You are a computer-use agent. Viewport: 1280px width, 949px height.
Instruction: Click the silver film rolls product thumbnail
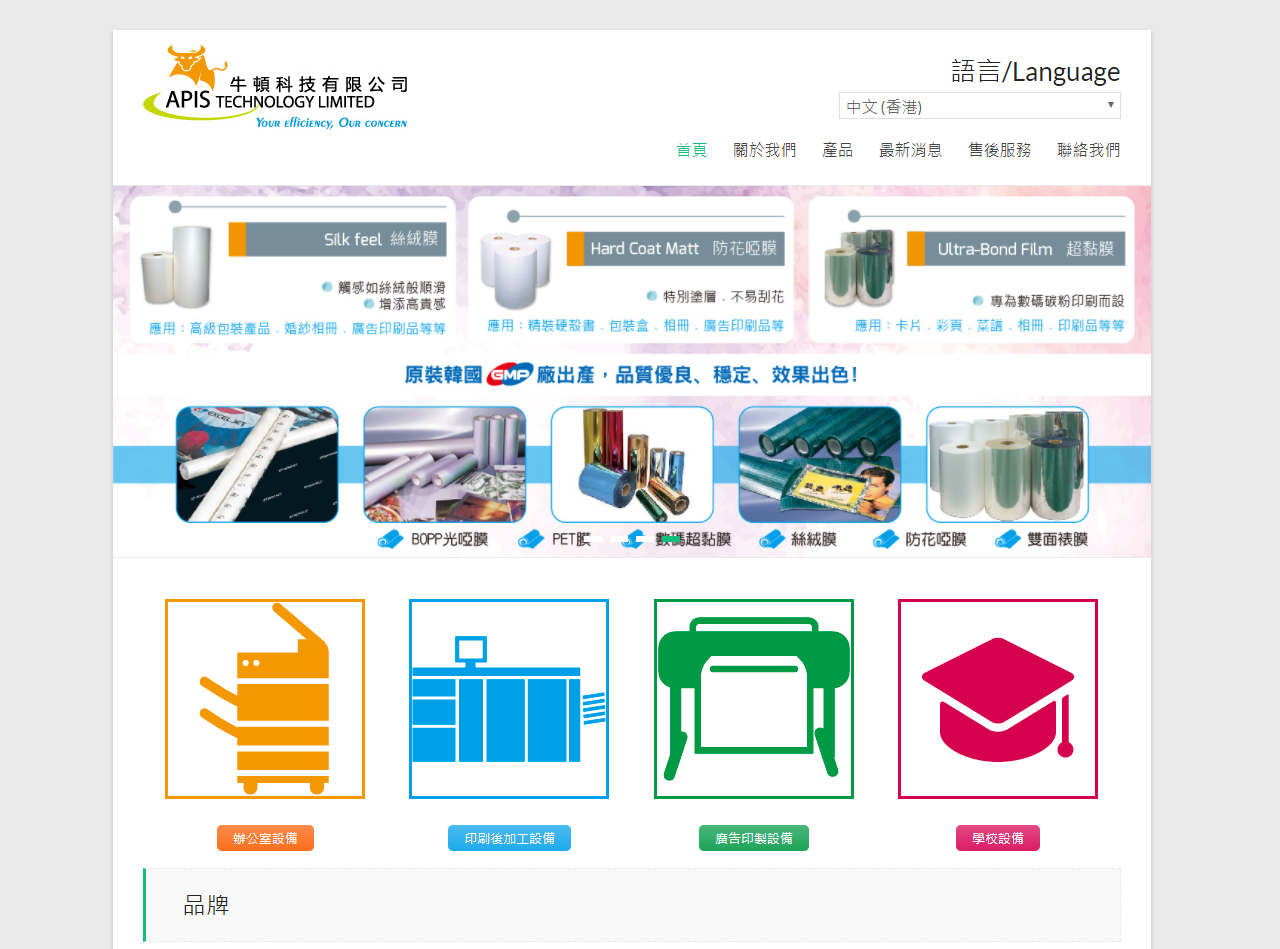tap(445, 464)
